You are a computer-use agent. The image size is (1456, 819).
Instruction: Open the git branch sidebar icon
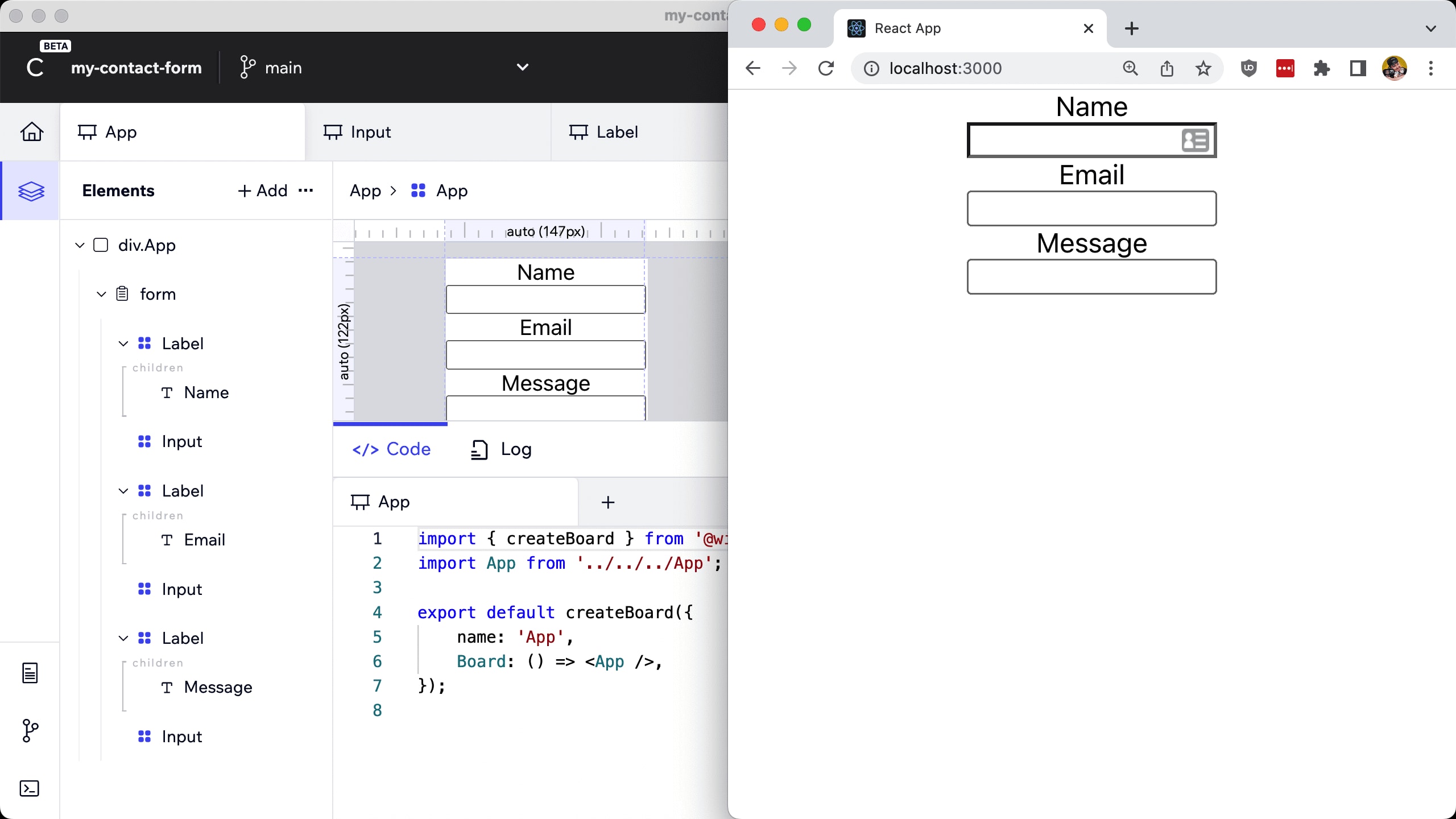(x=30, y=731)
